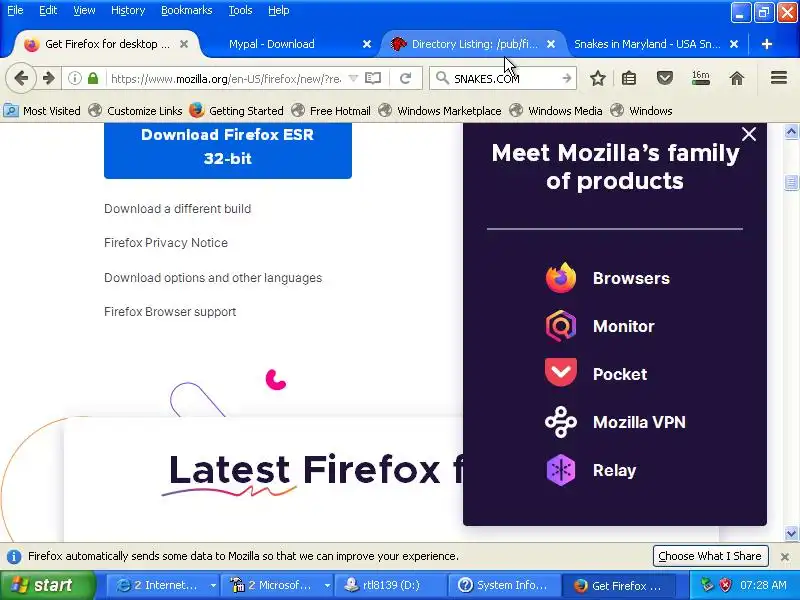Toggle Reader View with the book icon

point(373,78)
